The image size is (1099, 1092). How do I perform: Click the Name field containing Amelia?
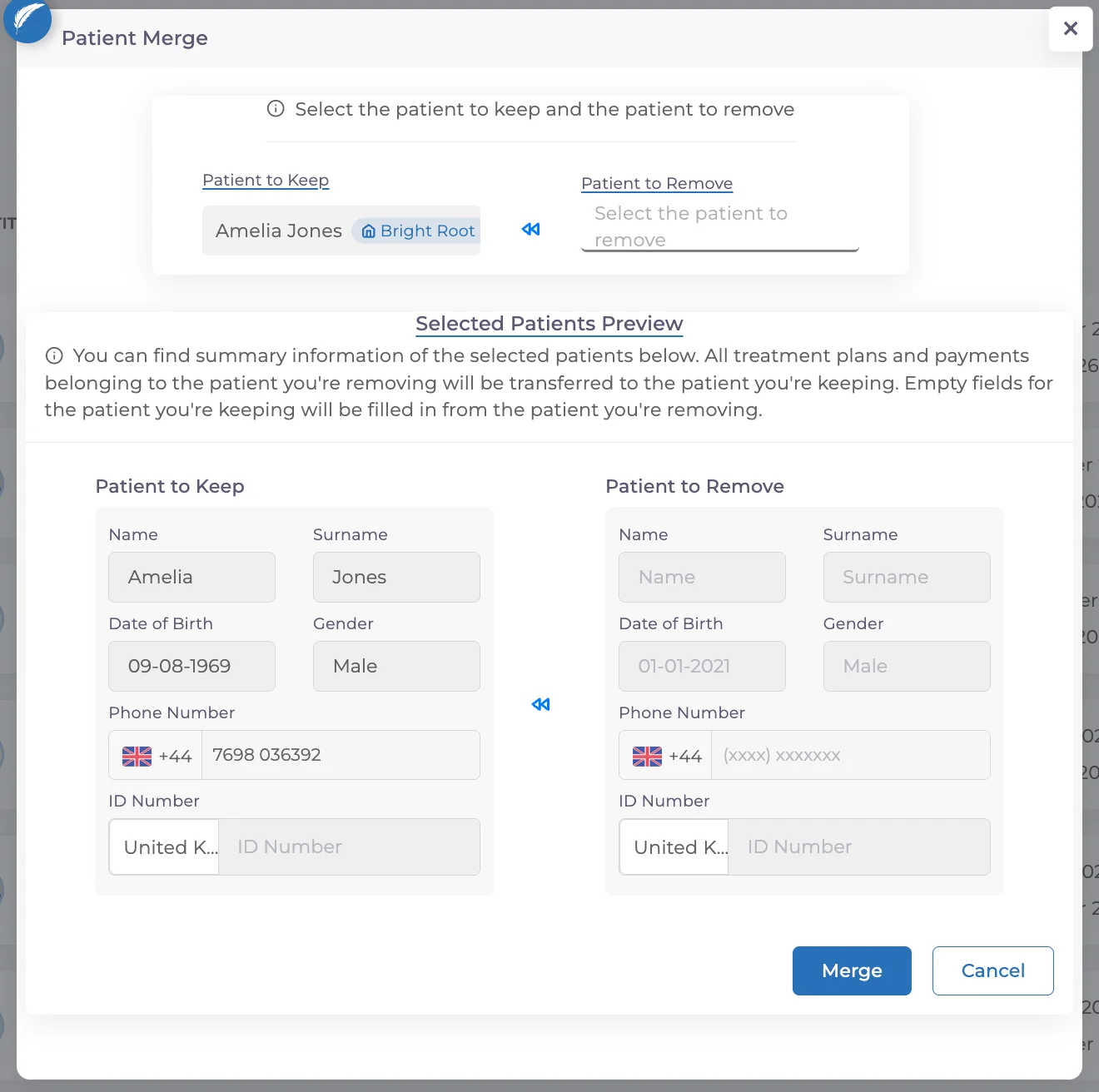pos(192,577)
